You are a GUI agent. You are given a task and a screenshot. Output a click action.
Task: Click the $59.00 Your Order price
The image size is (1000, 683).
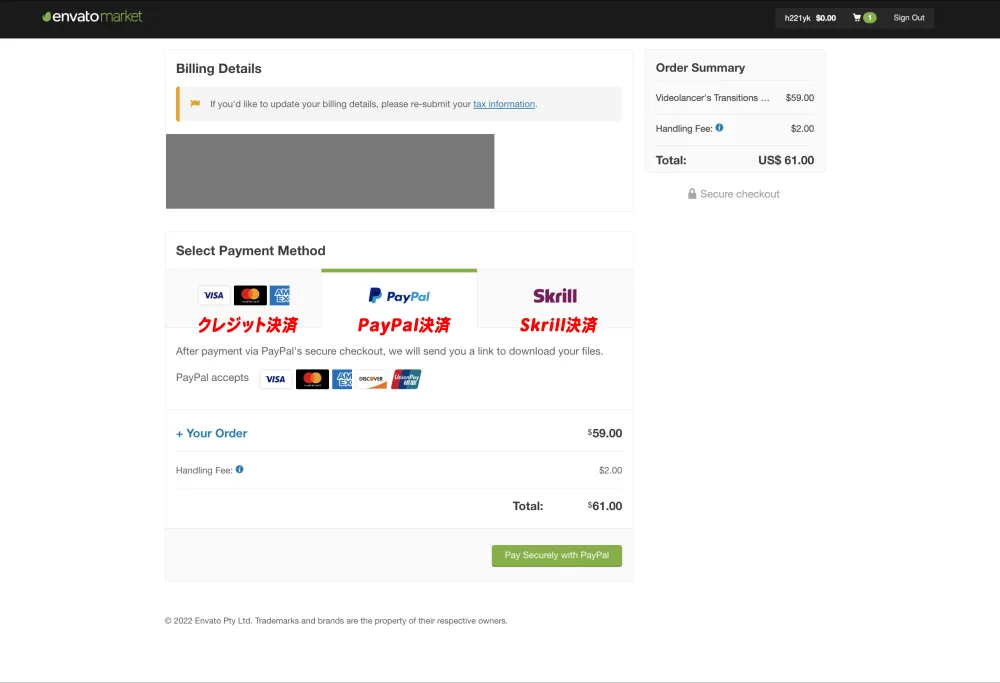coord(605,433)
